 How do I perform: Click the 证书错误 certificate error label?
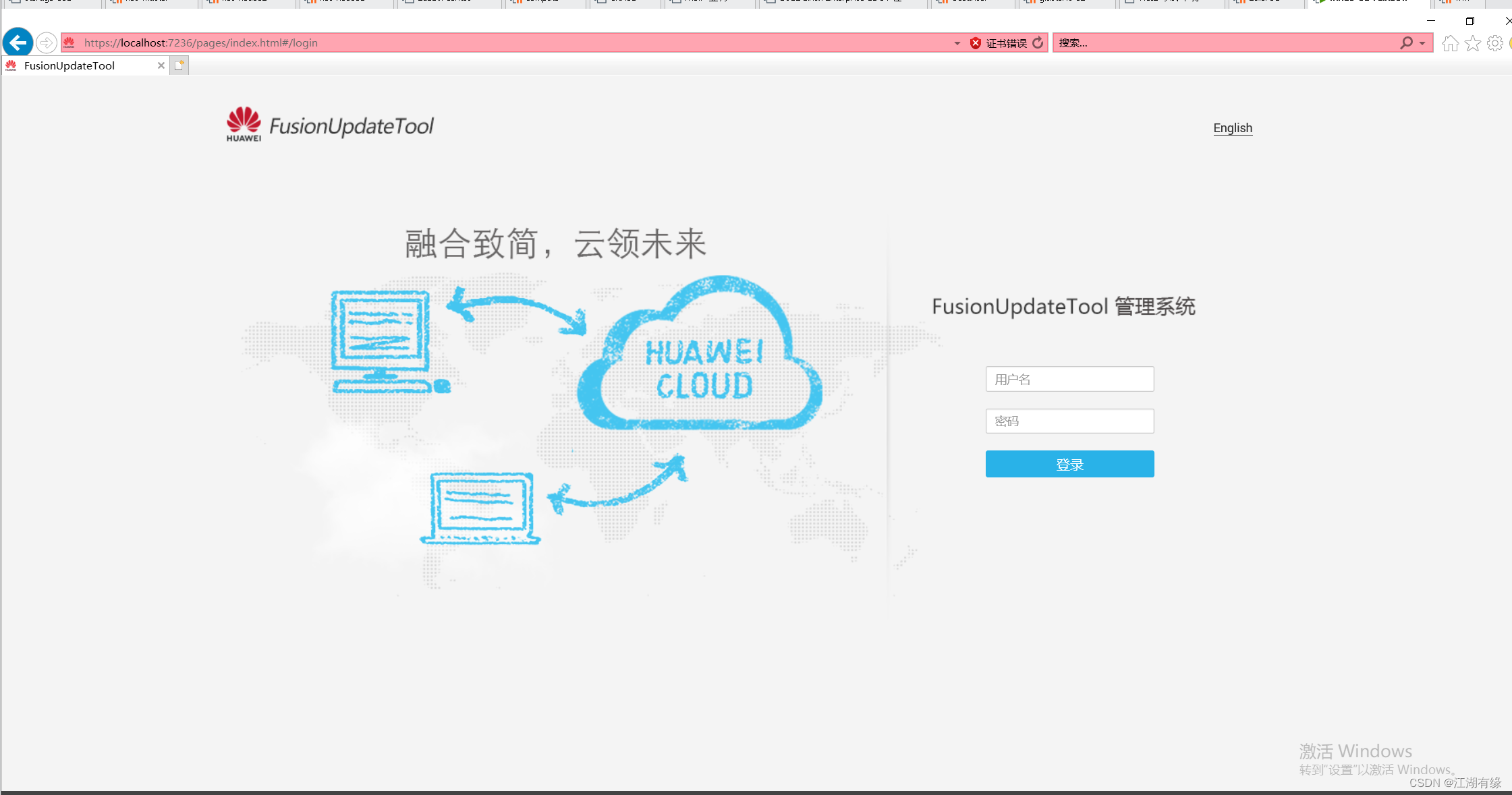pyautogui.click(x=1006, y=43)
